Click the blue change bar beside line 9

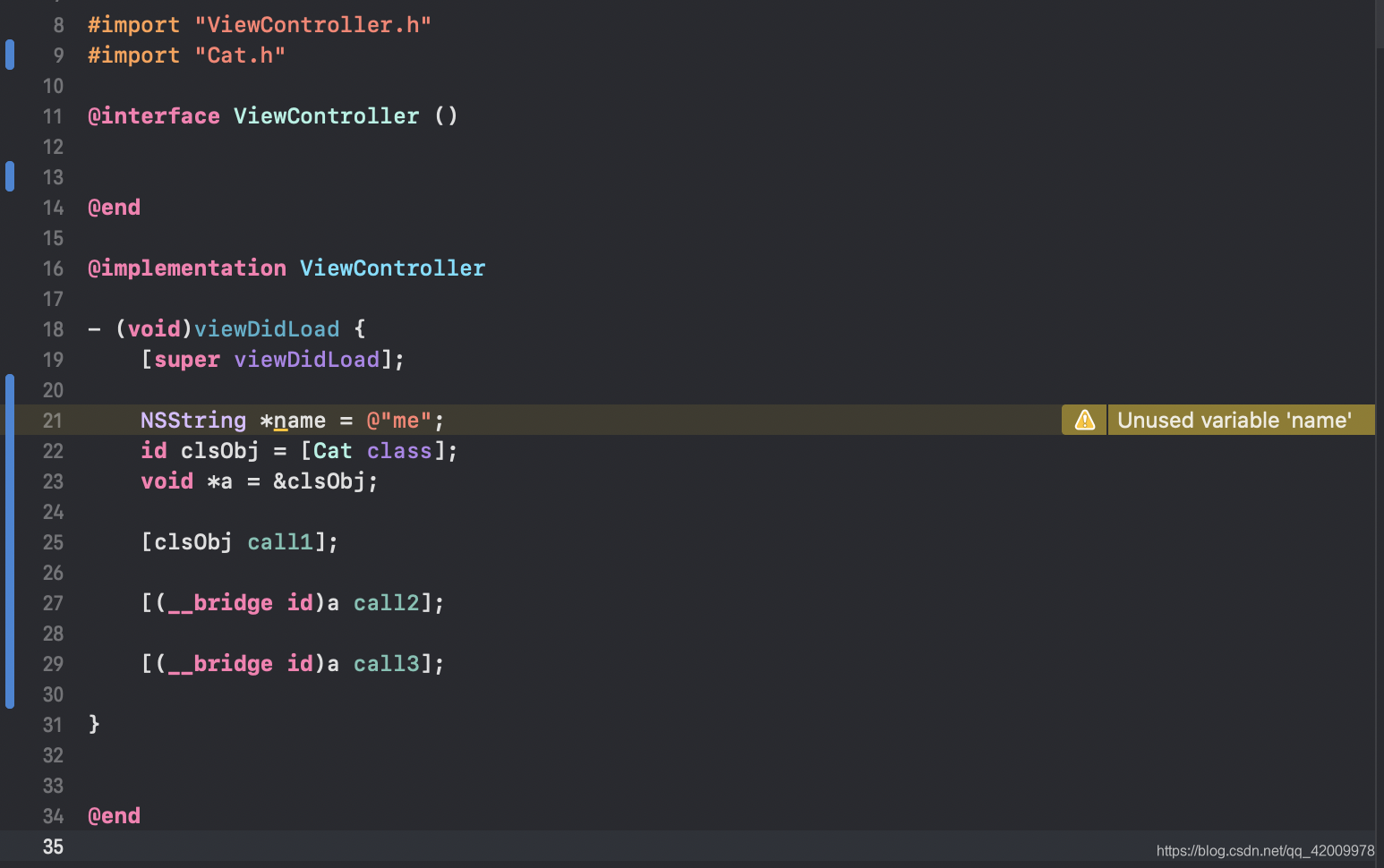(x=10, y=55)
